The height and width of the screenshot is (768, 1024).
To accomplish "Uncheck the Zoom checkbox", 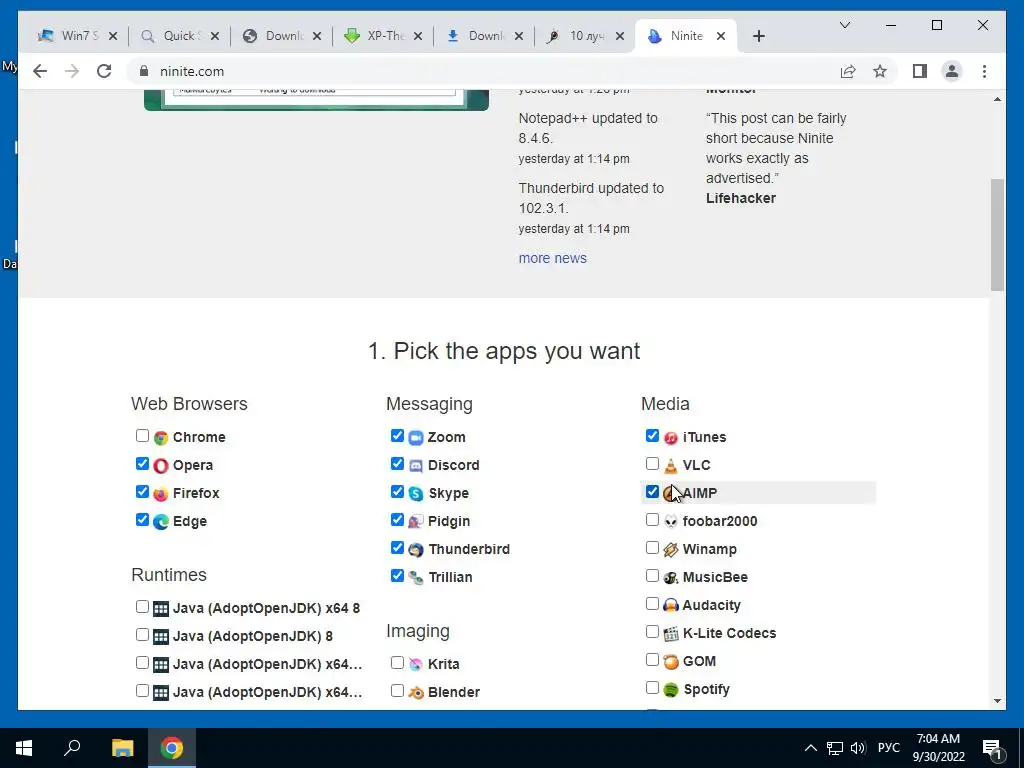I will tap(397, 436).
